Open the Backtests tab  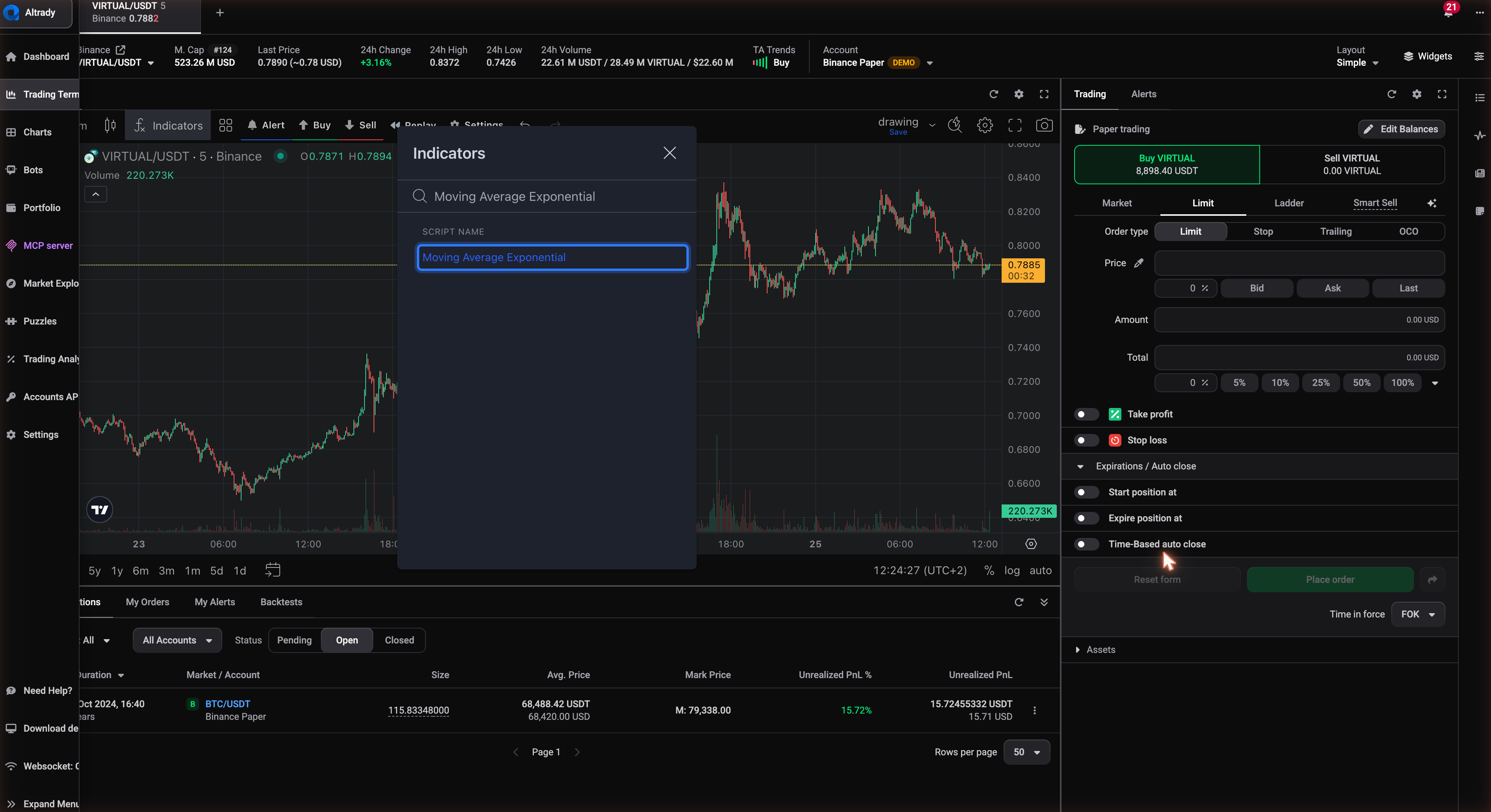point(281,602)
